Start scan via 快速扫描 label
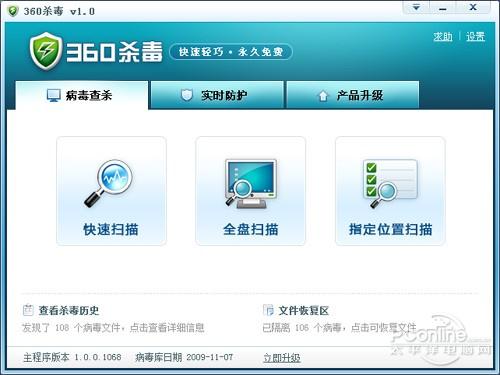 [111, 229]
